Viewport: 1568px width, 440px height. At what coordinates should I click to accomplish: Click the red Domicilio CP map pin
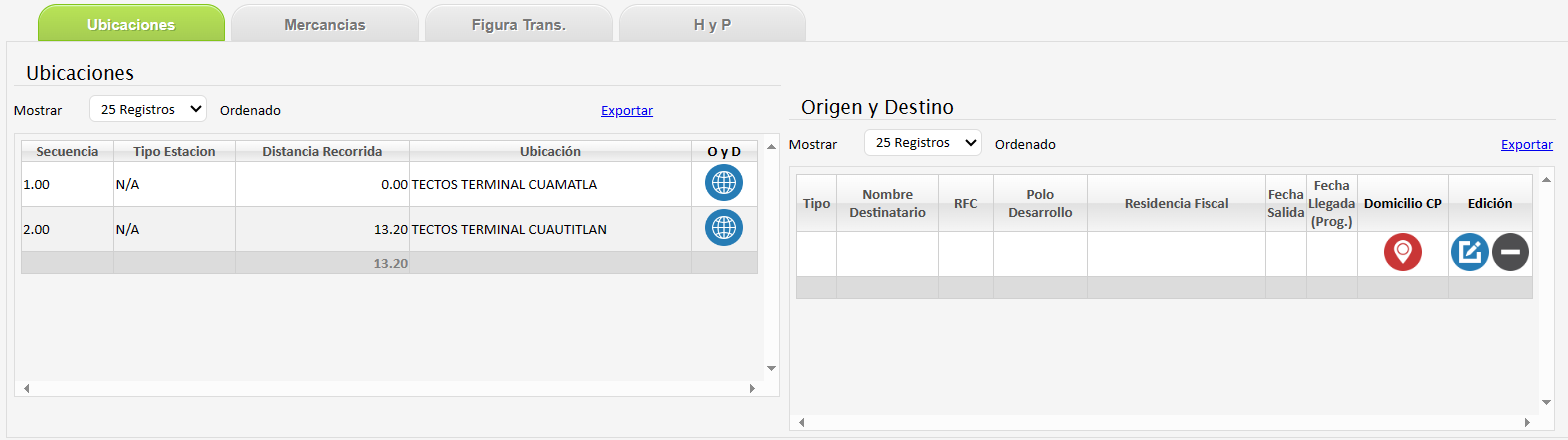pos(1402,253)
